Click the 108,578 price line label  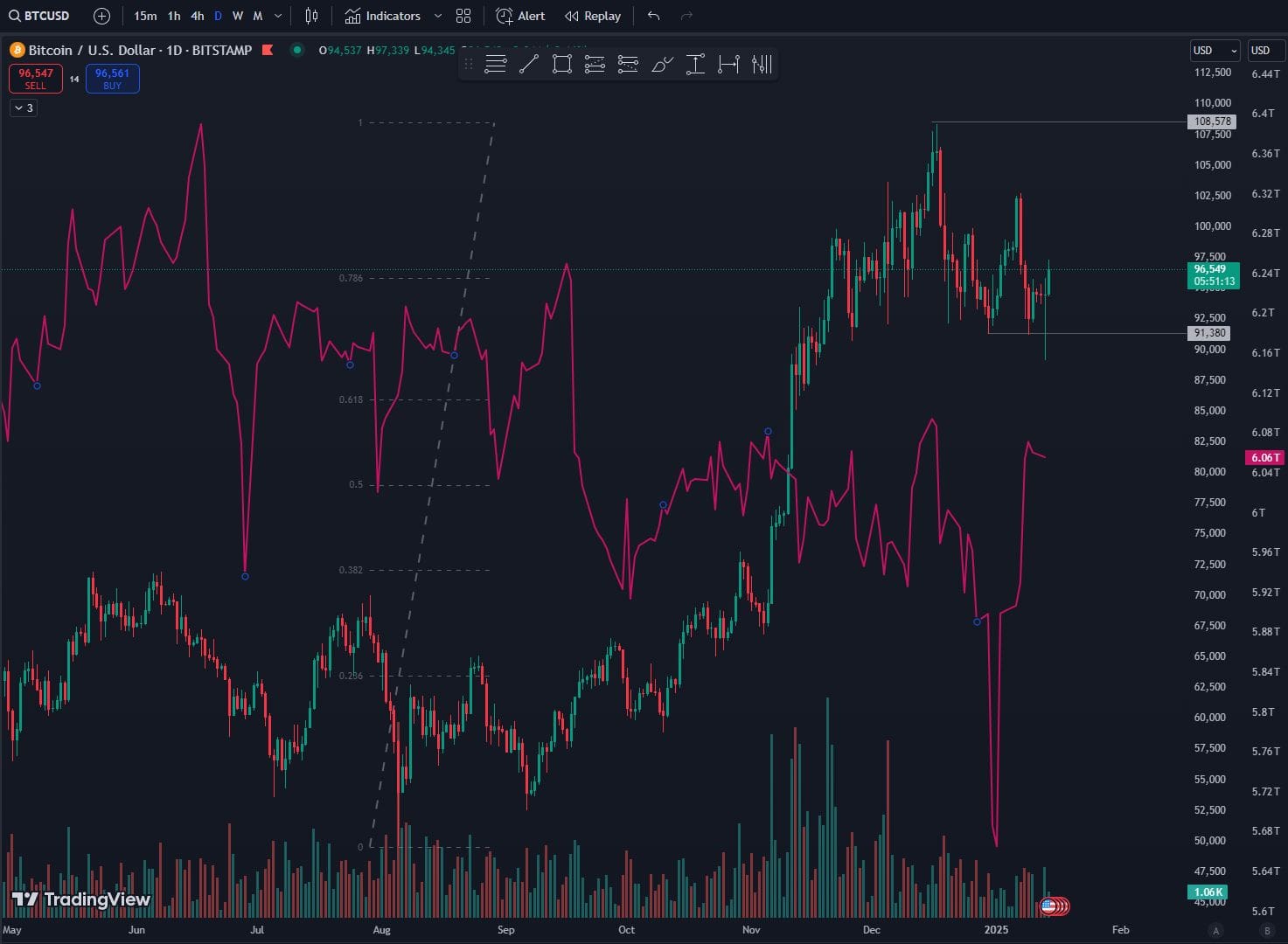pyautogui.click(x=1212, y=121)
